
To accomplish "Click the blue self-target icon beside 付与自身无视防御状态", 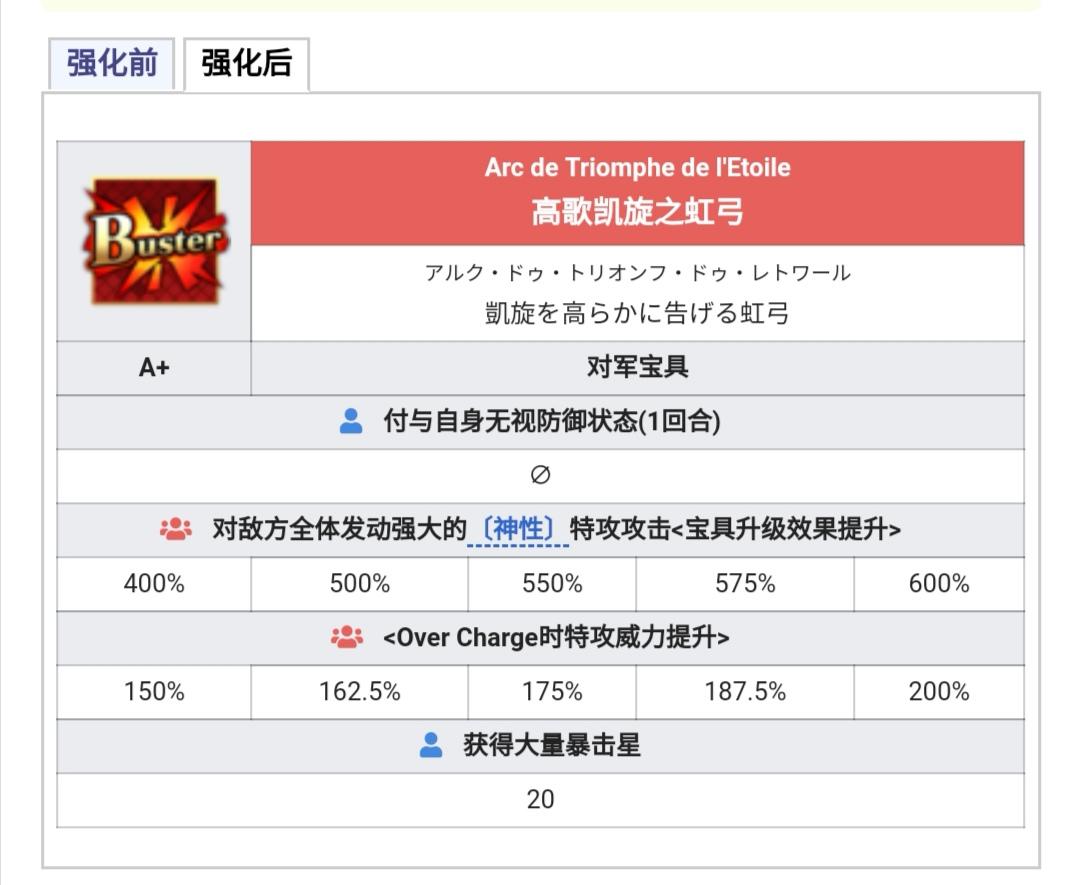I will tap(351, 421).
